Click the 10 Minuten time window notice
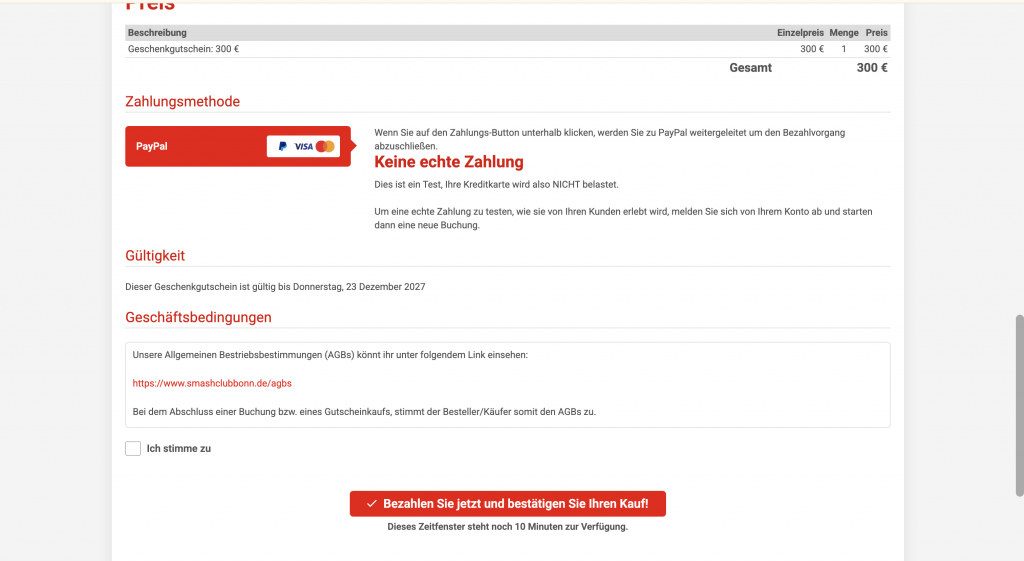Viewport: 1024px width, 561px height. tap(507, 527)
